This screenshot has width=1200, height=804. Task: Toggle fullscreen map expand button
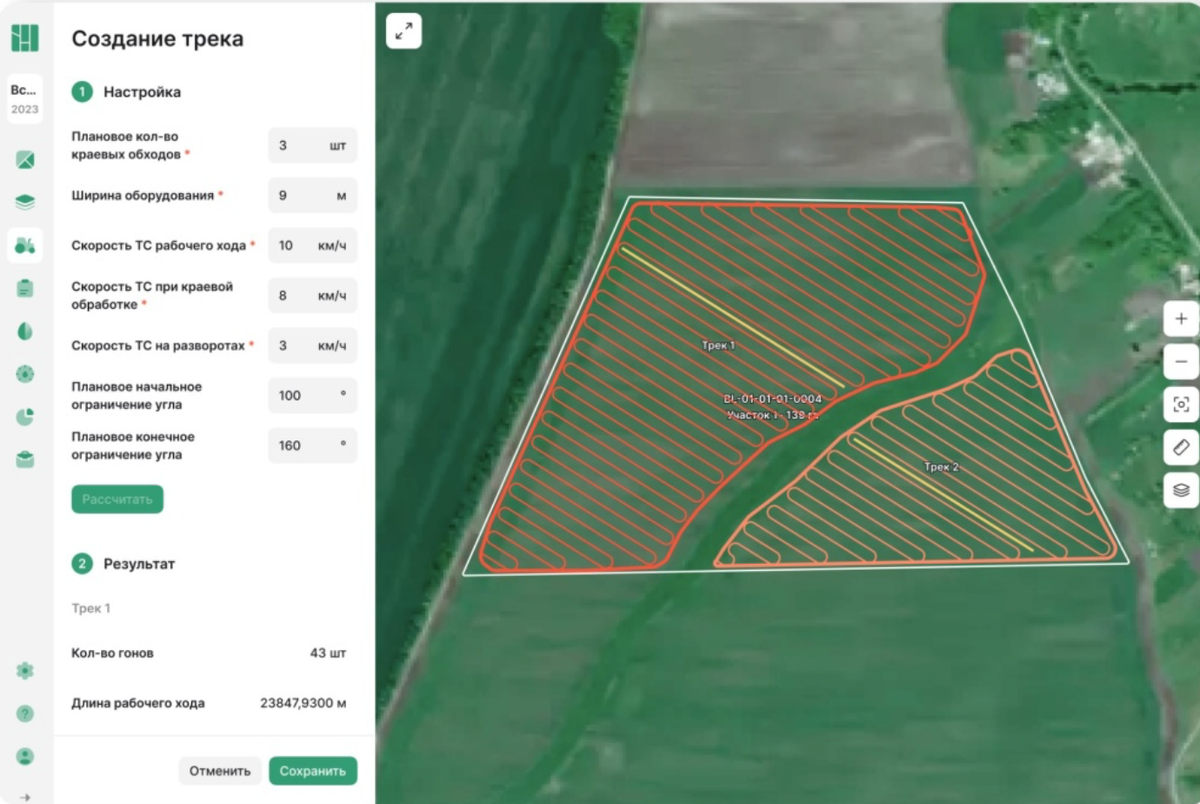[x=404, y=31]
